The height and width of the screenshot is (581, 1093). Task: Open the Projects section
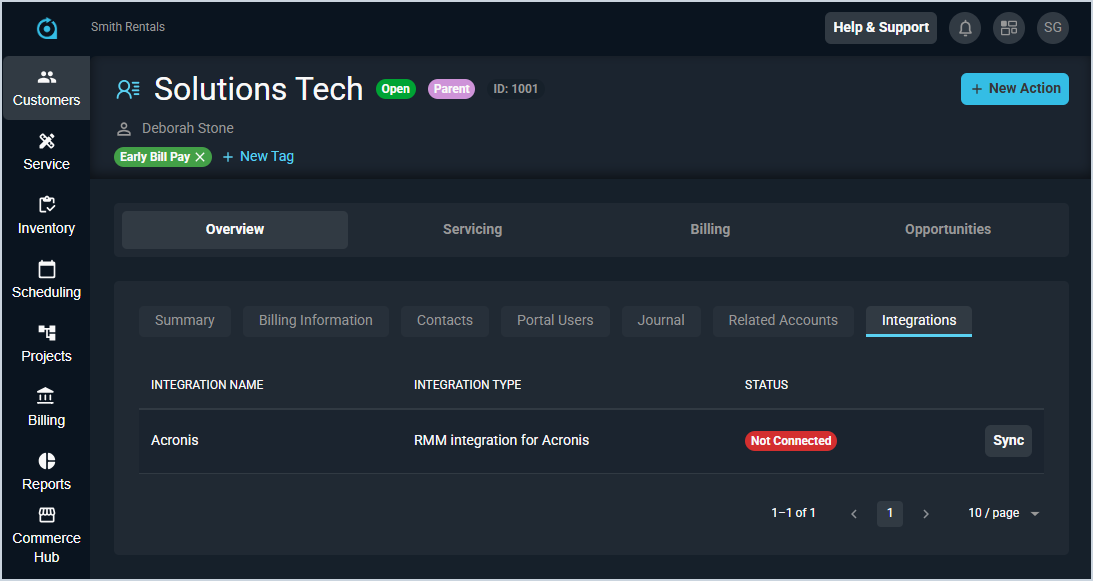46,344
